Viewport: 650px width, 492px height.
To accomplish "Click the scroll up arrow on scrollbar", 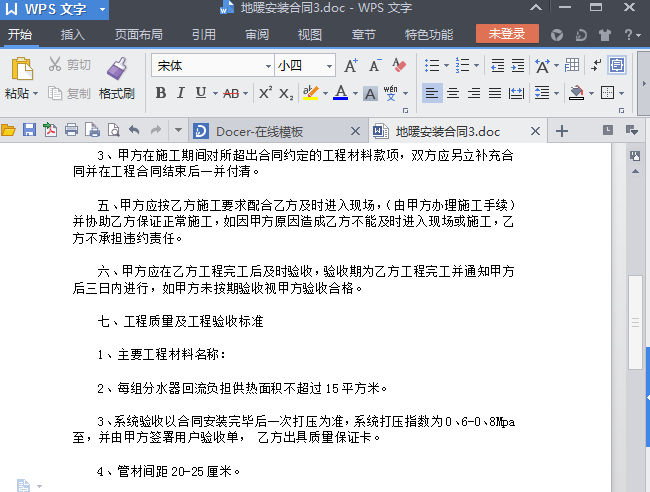I will pyautogui.click(x=635, y=171).
